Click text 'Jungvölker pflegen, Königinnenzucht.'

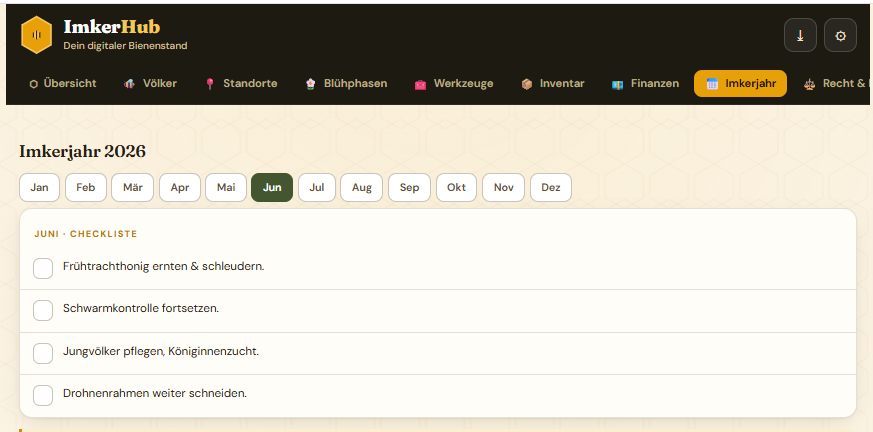[x=161, y=352]
